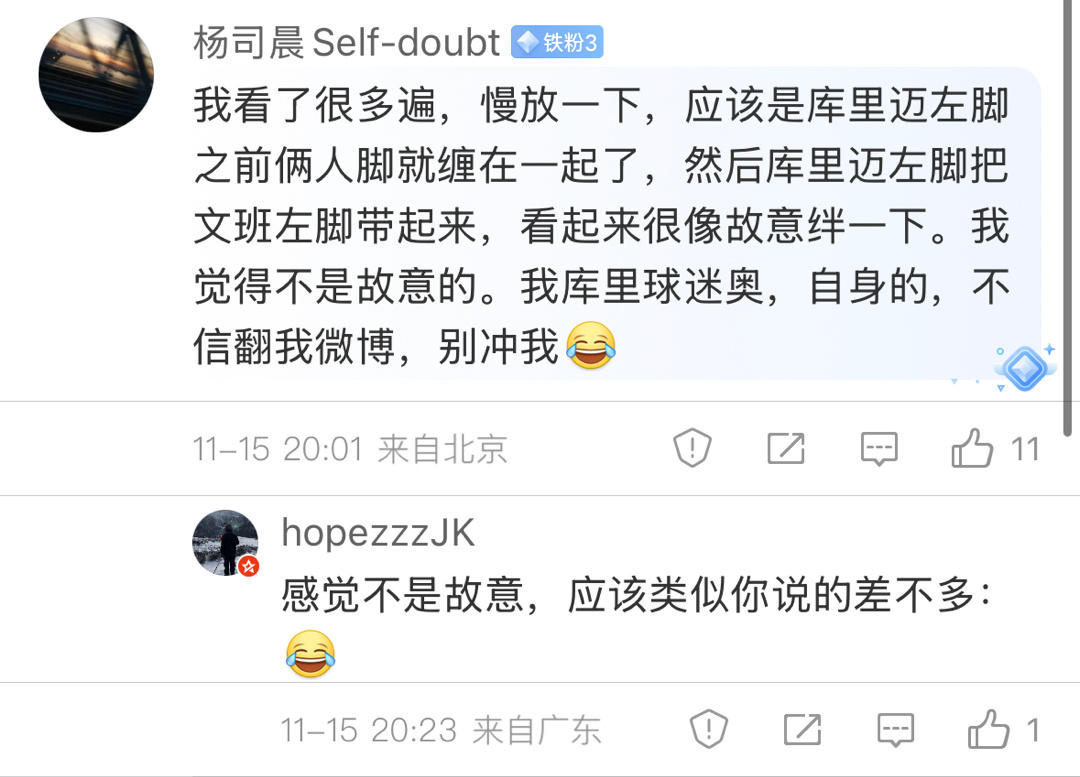Click the scrollbar at the right edge
This screenshot has width=1080, height=777.
point(1068,218)
